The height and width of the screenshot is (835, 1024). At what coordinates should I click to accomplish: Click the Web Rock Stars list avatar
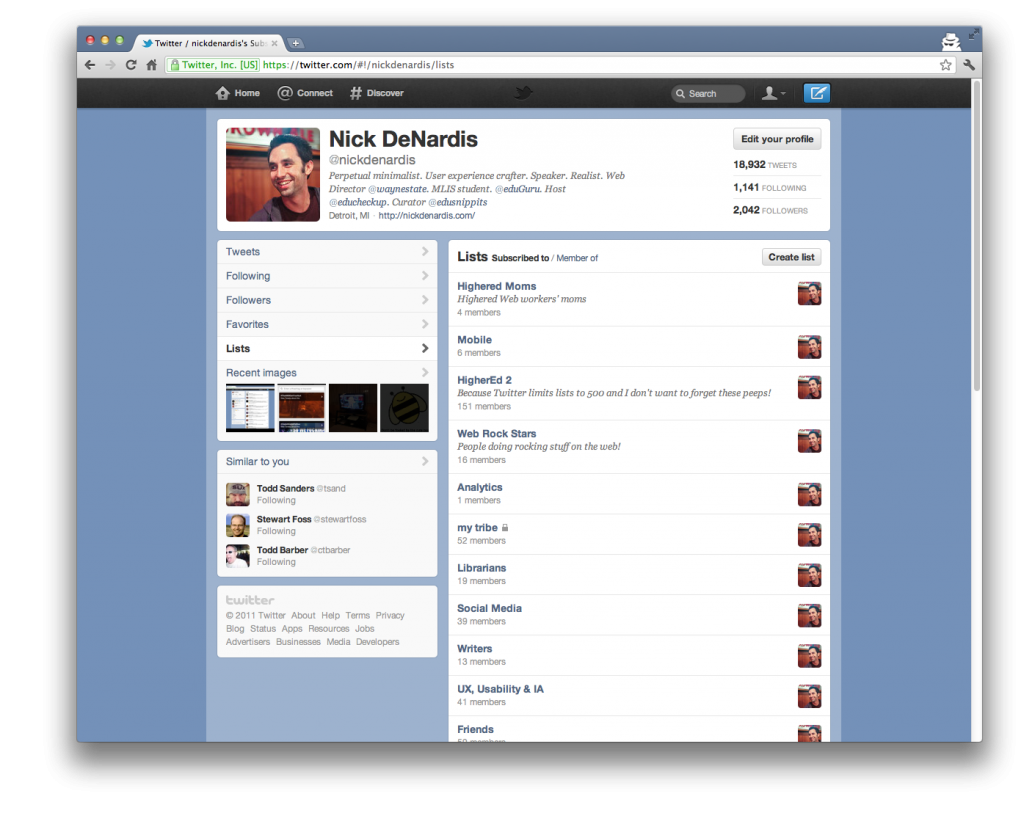tap(809, 441)
